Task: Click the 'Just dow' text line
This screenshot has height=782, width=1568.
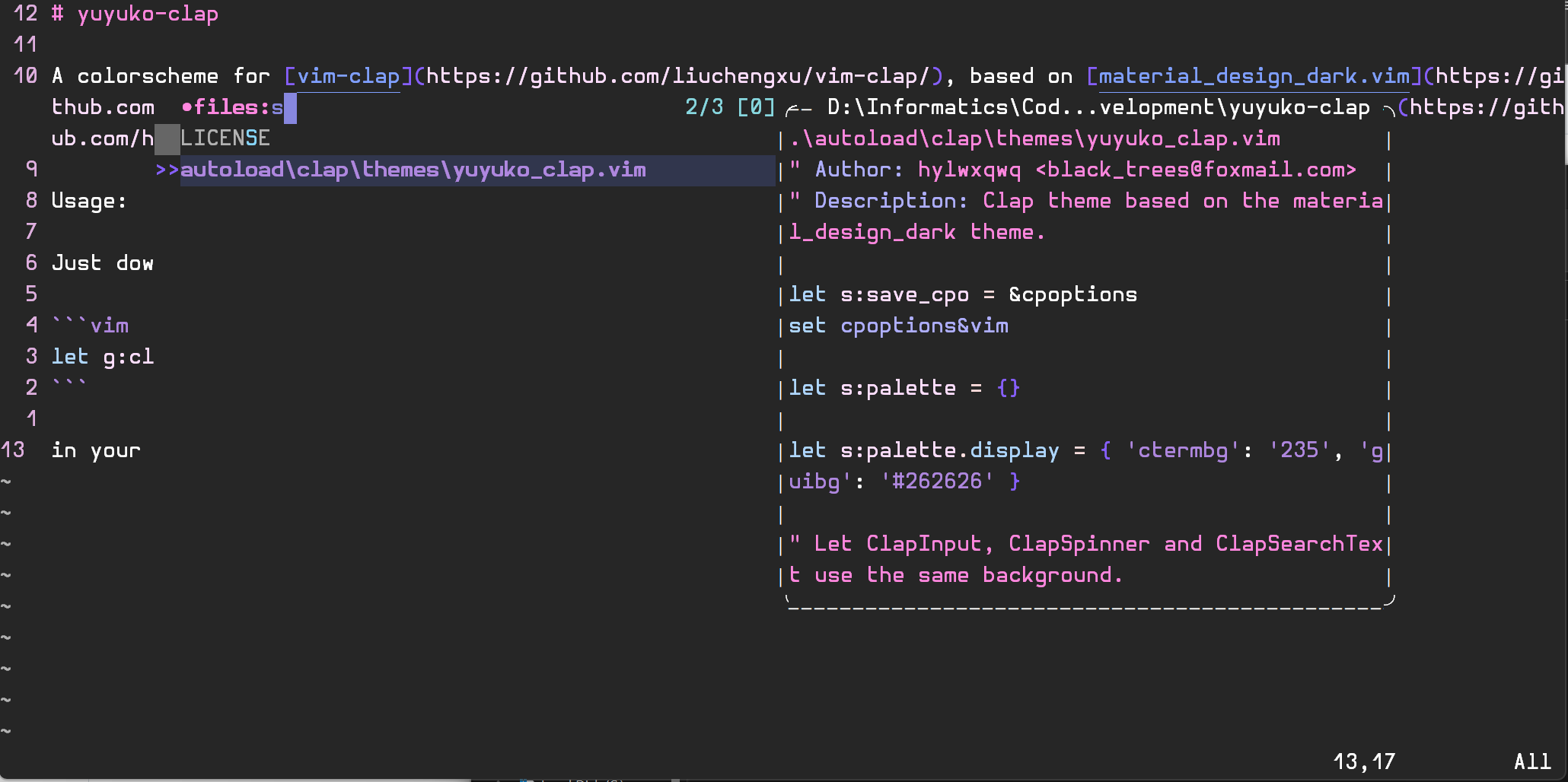Action: point(103,263)
